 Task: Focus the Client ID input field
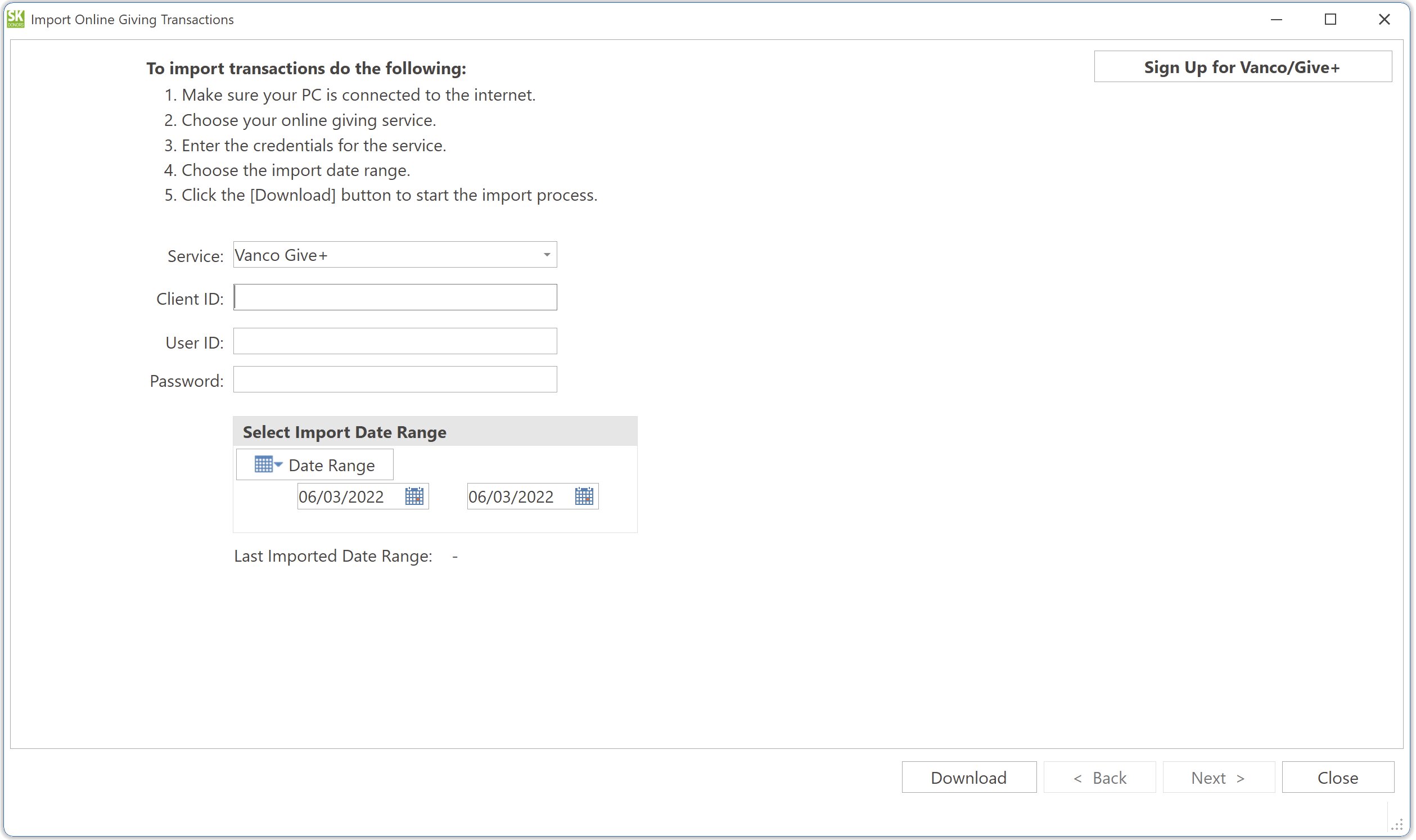pos(395,297)
